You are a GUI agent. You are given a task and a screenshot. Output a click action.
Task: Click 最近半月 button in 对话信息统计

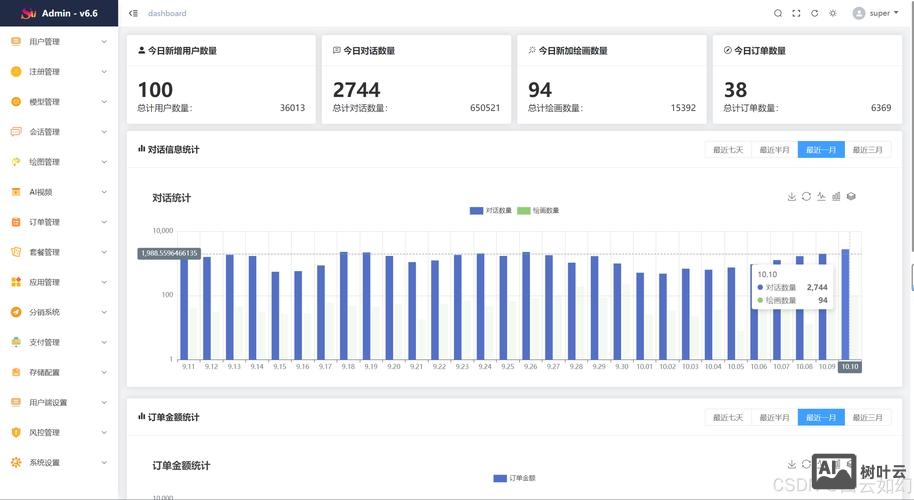774,150
